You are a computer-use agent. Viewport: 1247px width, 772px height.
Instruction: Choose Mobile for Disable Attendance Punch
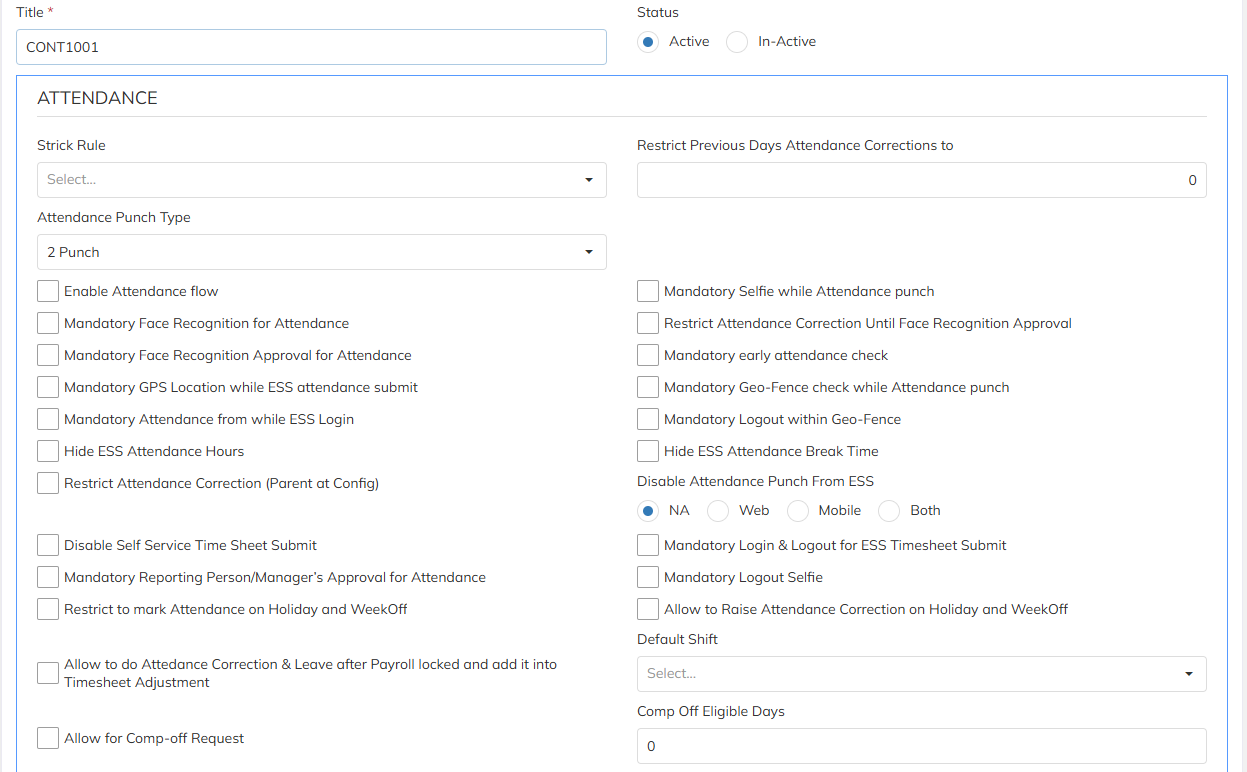coord(798,511)
